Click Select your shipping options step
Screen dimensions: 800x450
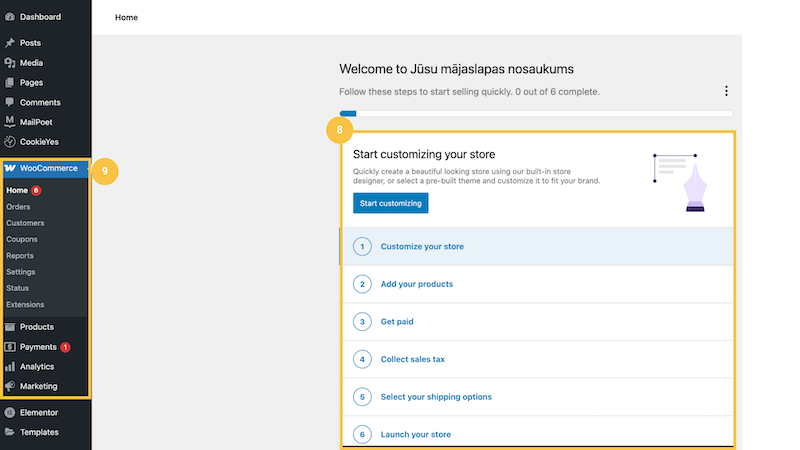(x=436, y=397)
